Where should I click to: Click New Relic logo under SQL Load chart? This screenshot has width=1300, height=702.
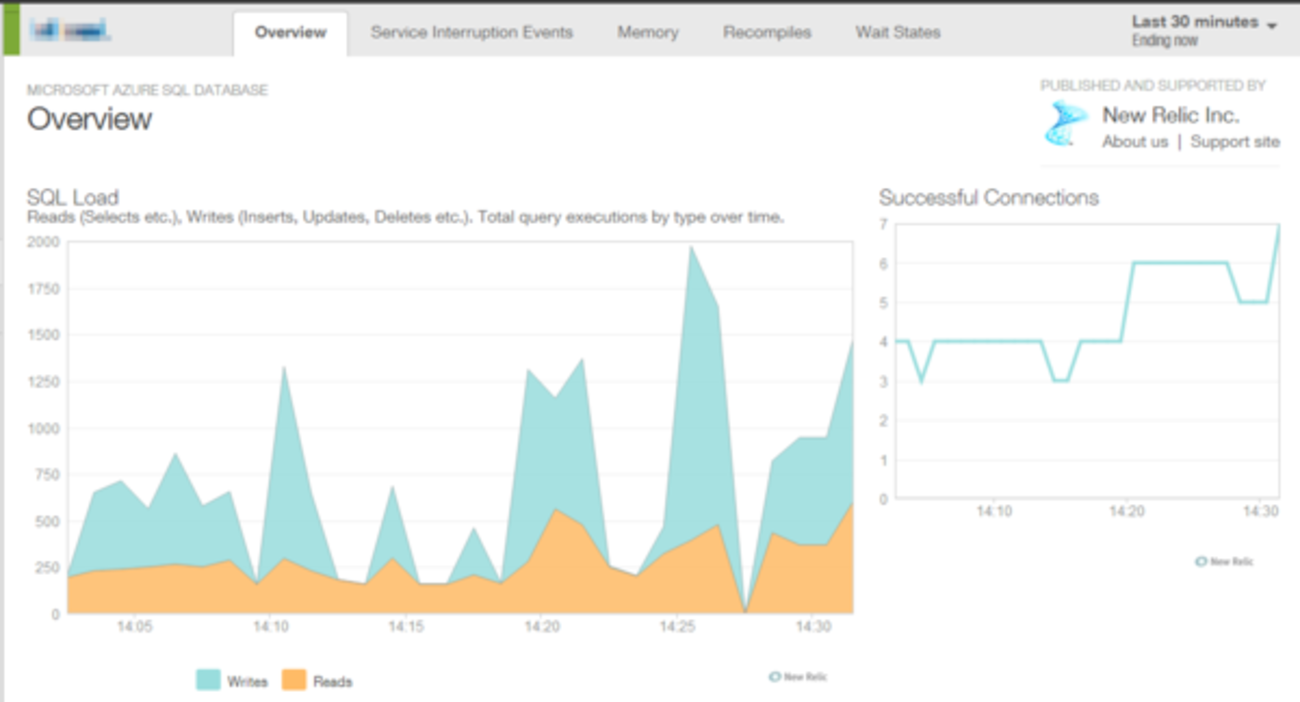click(x=798, y=677)
